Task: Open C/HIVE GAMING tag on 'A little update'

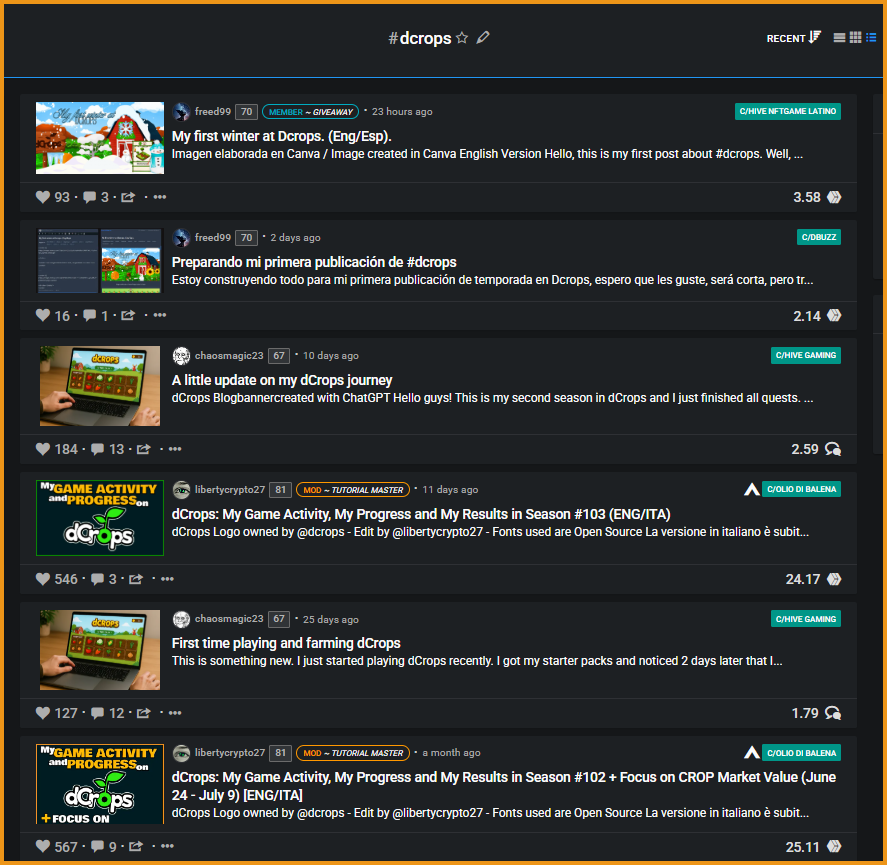Action: click(x=806, y=355)
